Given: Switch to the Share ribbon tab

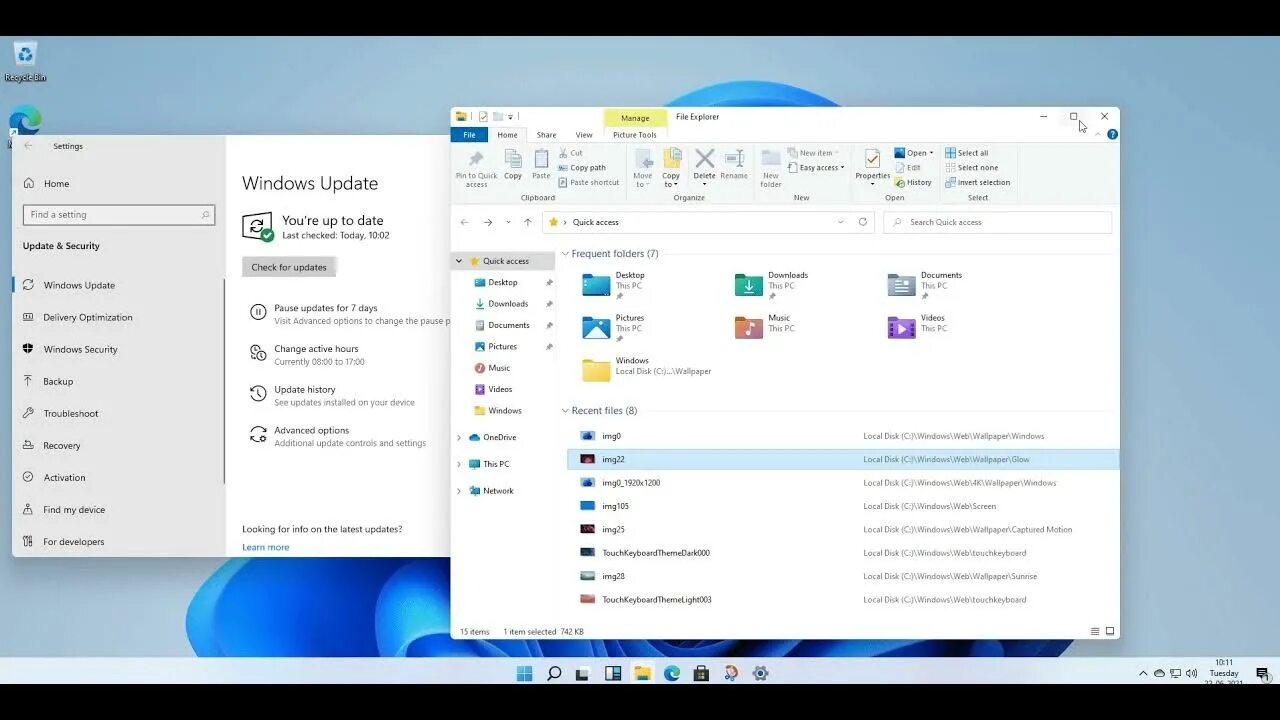Looking at the screenshot, I should pyautogui.click(x=546, y=135).
